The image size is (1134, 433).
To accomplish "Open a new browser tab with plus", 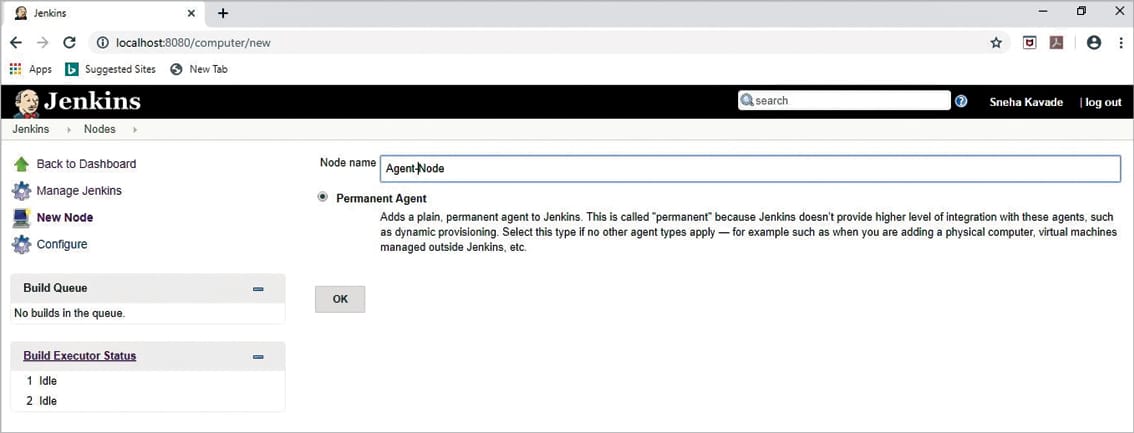I will tap(223, 13).
